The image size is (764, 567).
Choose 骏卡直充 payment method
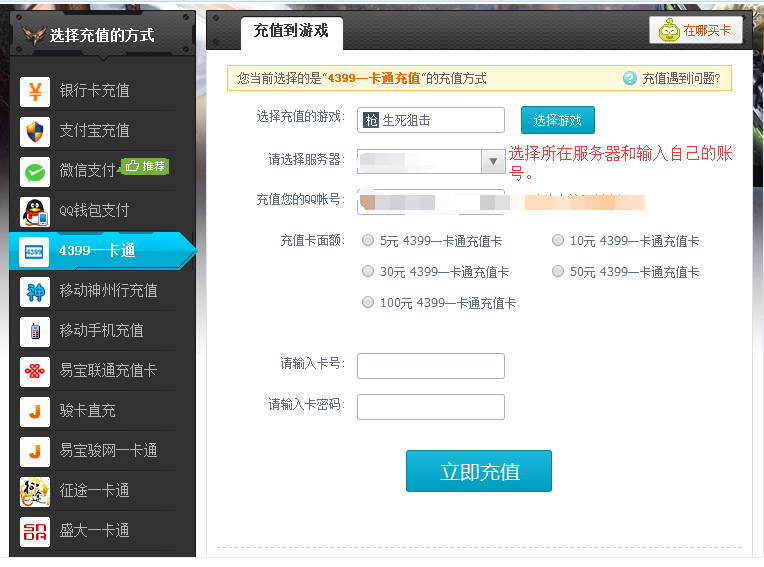[102, 412]
